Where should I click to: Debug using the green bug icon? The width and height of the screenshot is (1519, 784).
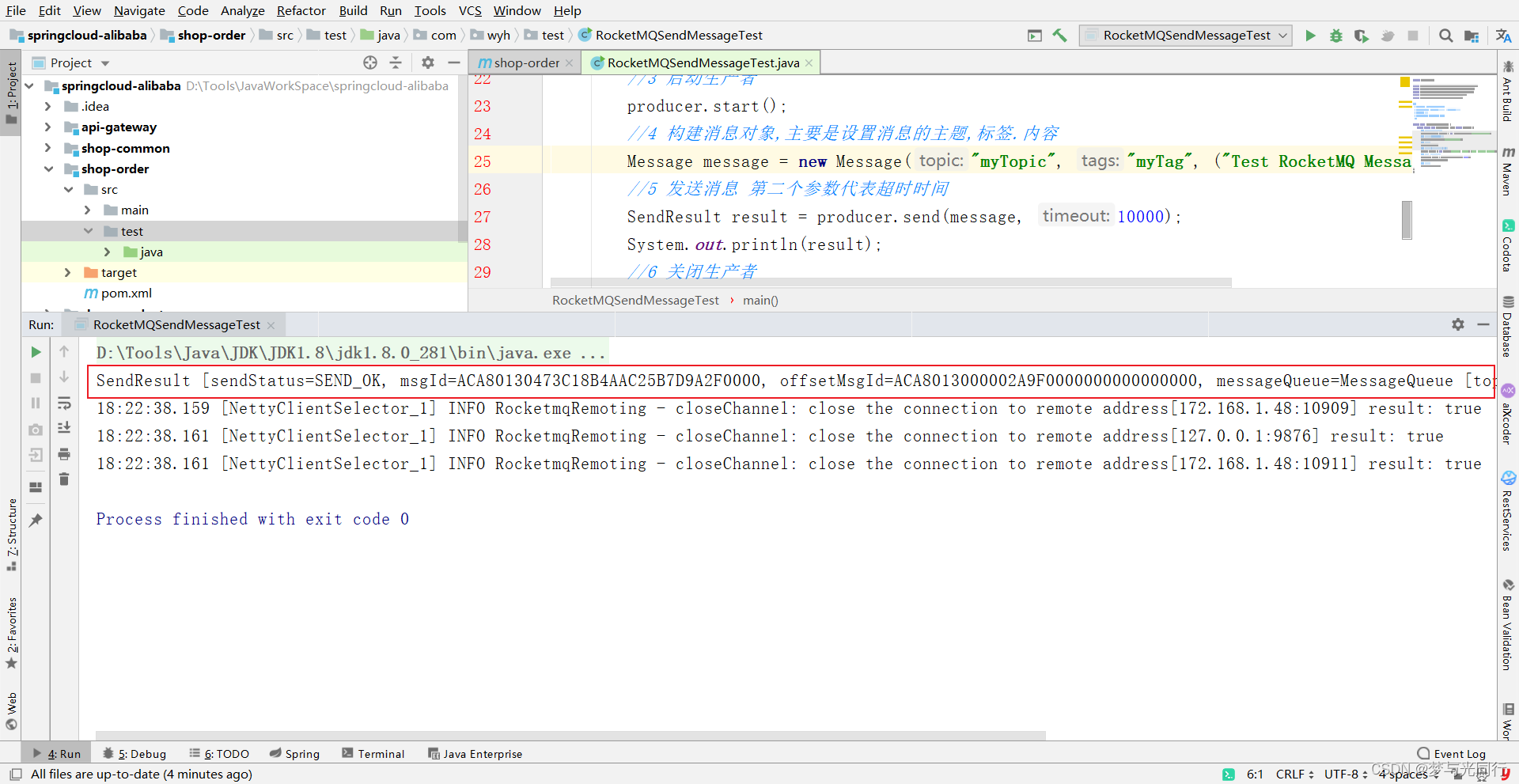point(1335,36)
